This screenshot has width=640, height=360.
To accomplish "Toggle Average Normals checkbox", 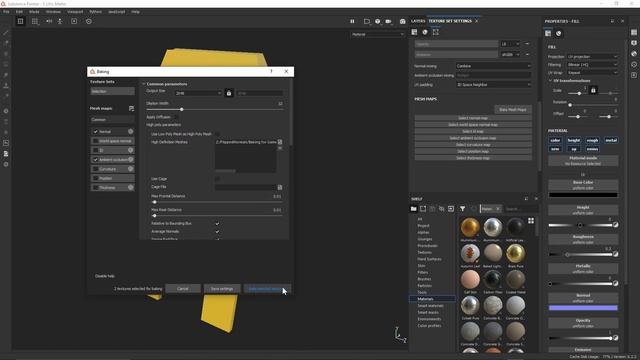I will click(x=217, y=231).
